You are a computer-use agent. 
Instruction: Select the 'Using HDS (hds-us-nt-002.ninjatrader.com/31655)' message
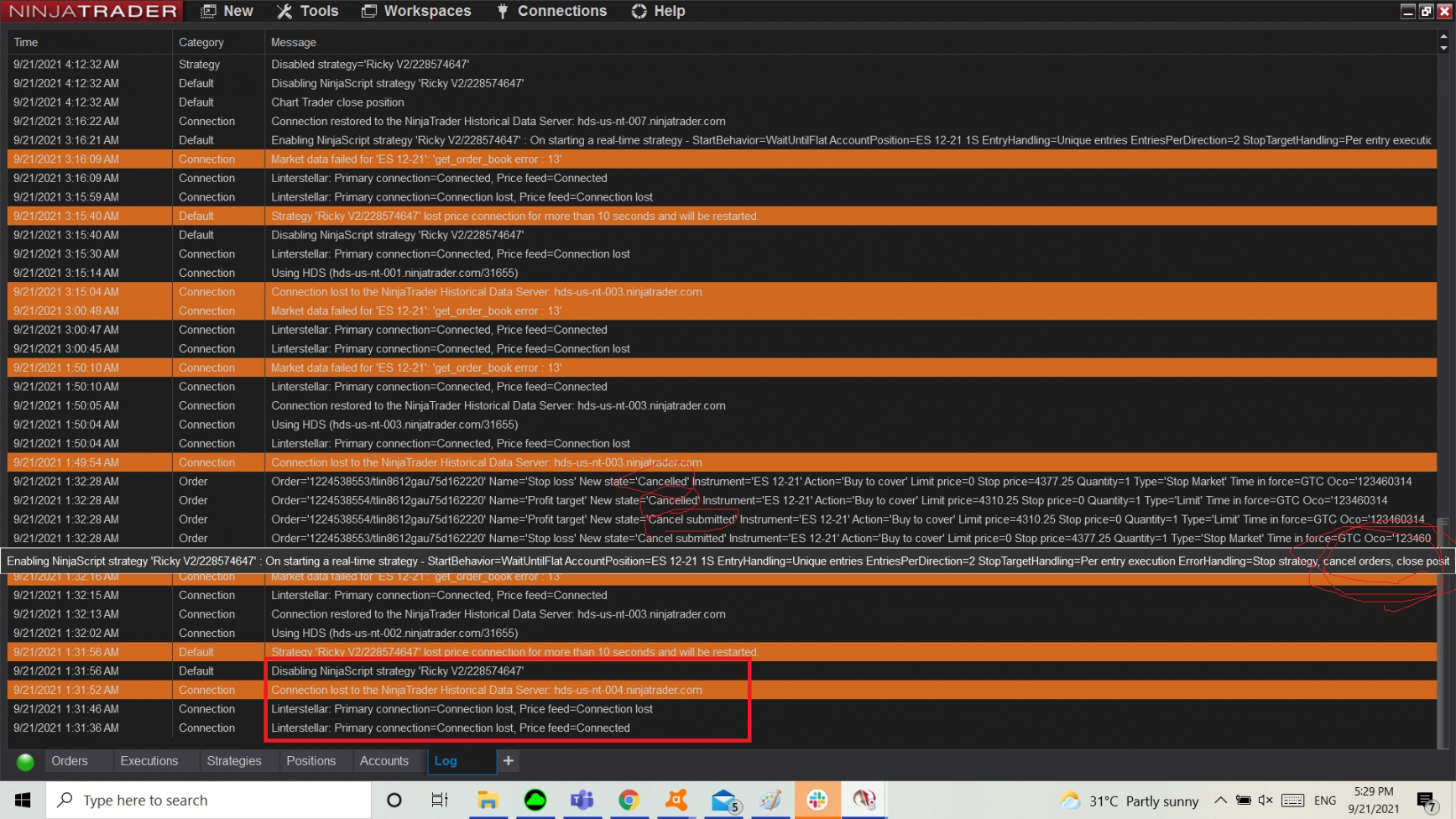[x=394, y=634]
